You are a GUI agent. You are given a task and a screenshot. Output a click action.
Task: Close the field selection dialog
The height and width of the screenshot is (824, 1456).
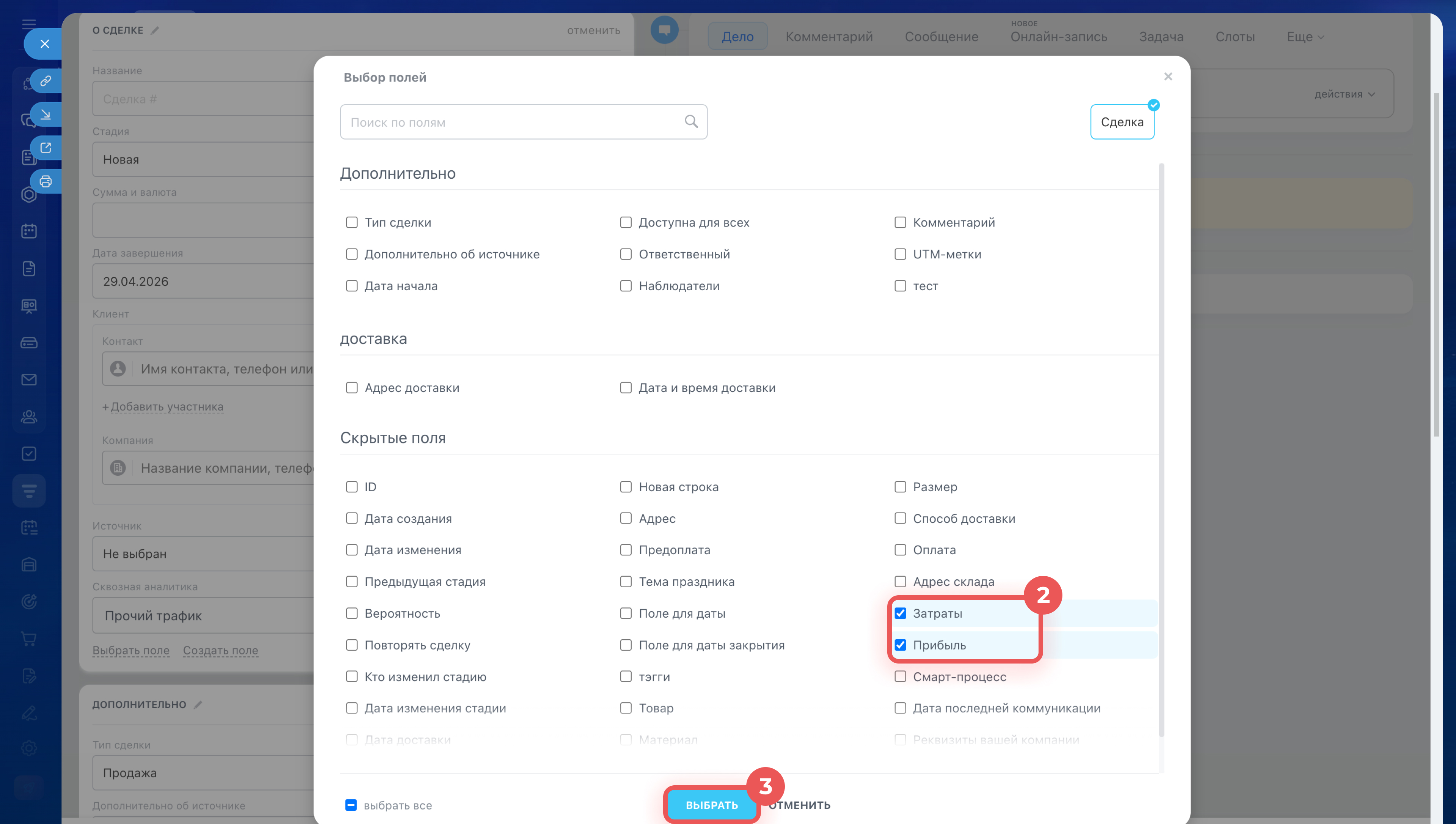click(x=1167, y=76)
